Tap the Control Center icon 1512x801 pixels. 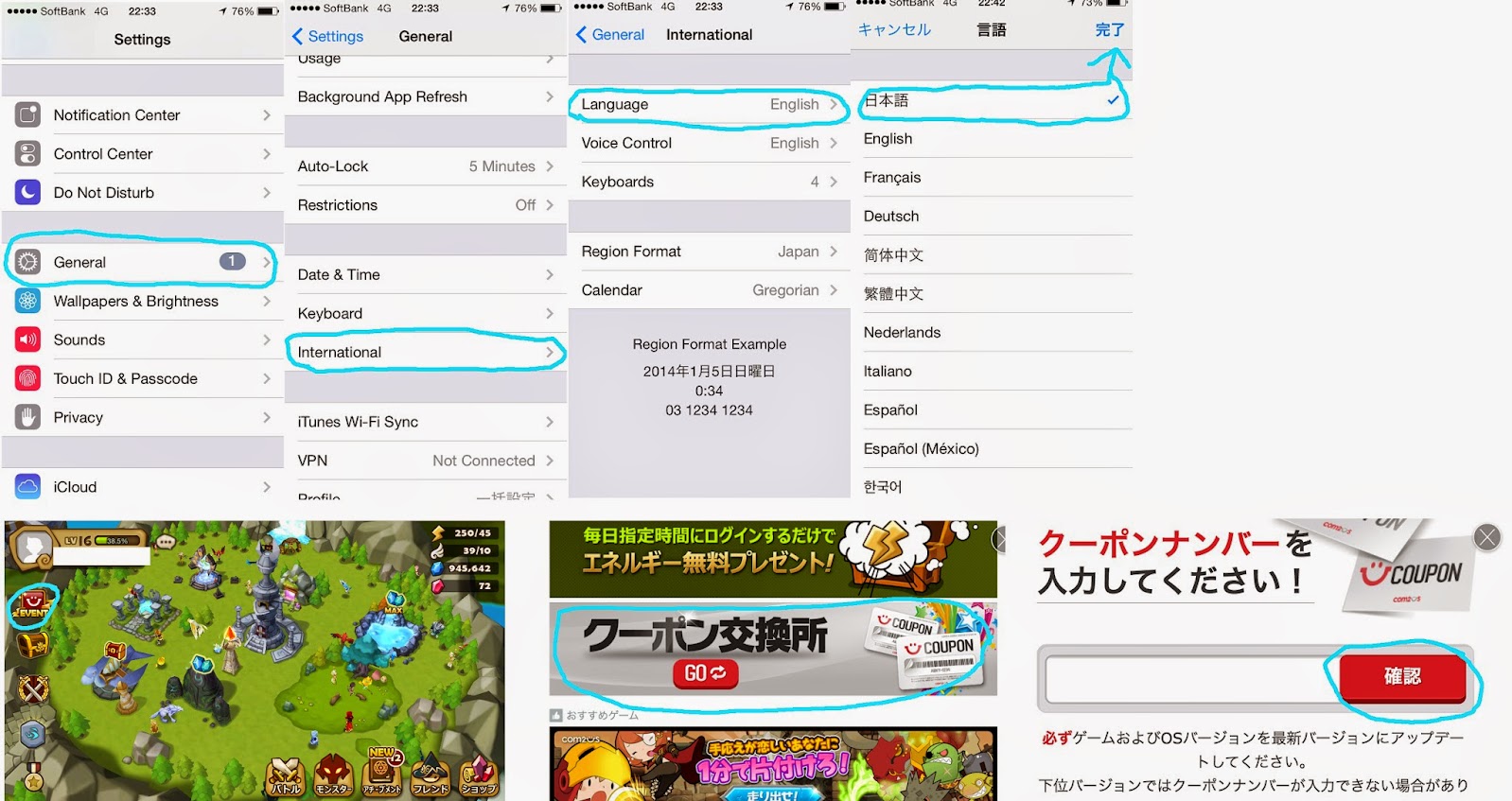coord(28,153)
